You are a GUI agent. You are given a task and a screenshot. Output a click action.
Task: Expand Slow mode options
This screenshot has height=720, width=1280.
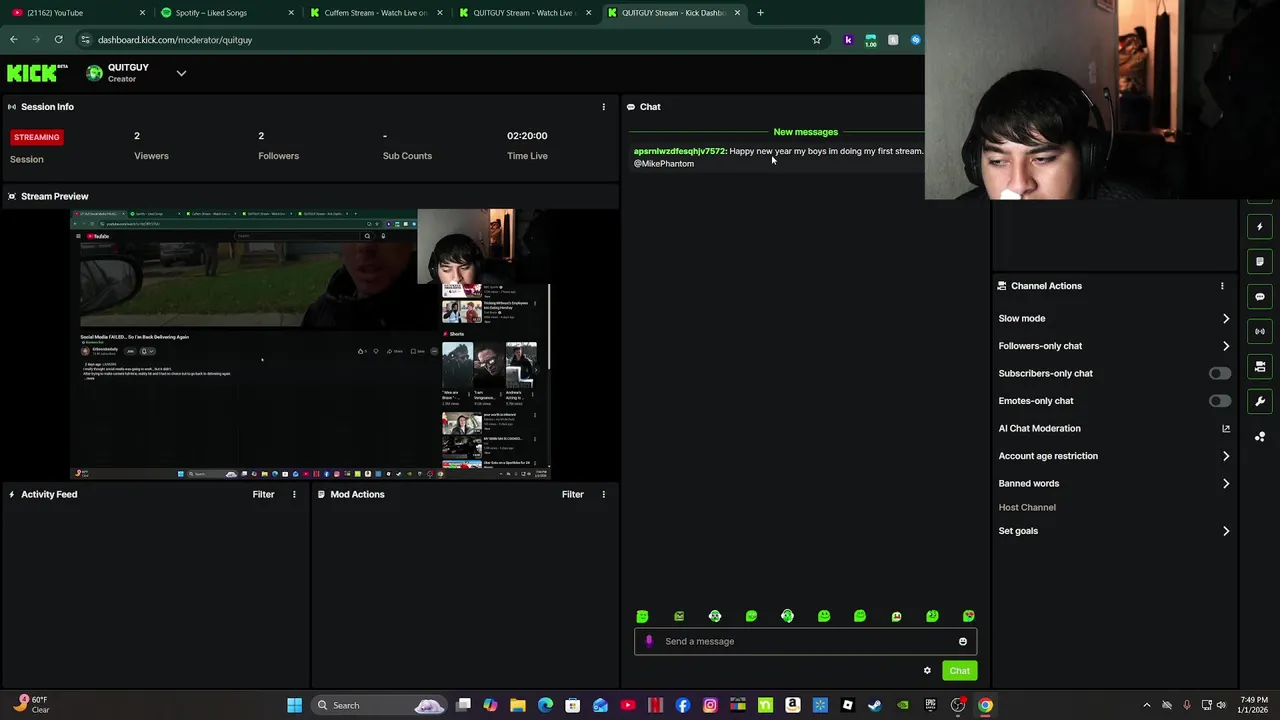(x=1226, y=318)
